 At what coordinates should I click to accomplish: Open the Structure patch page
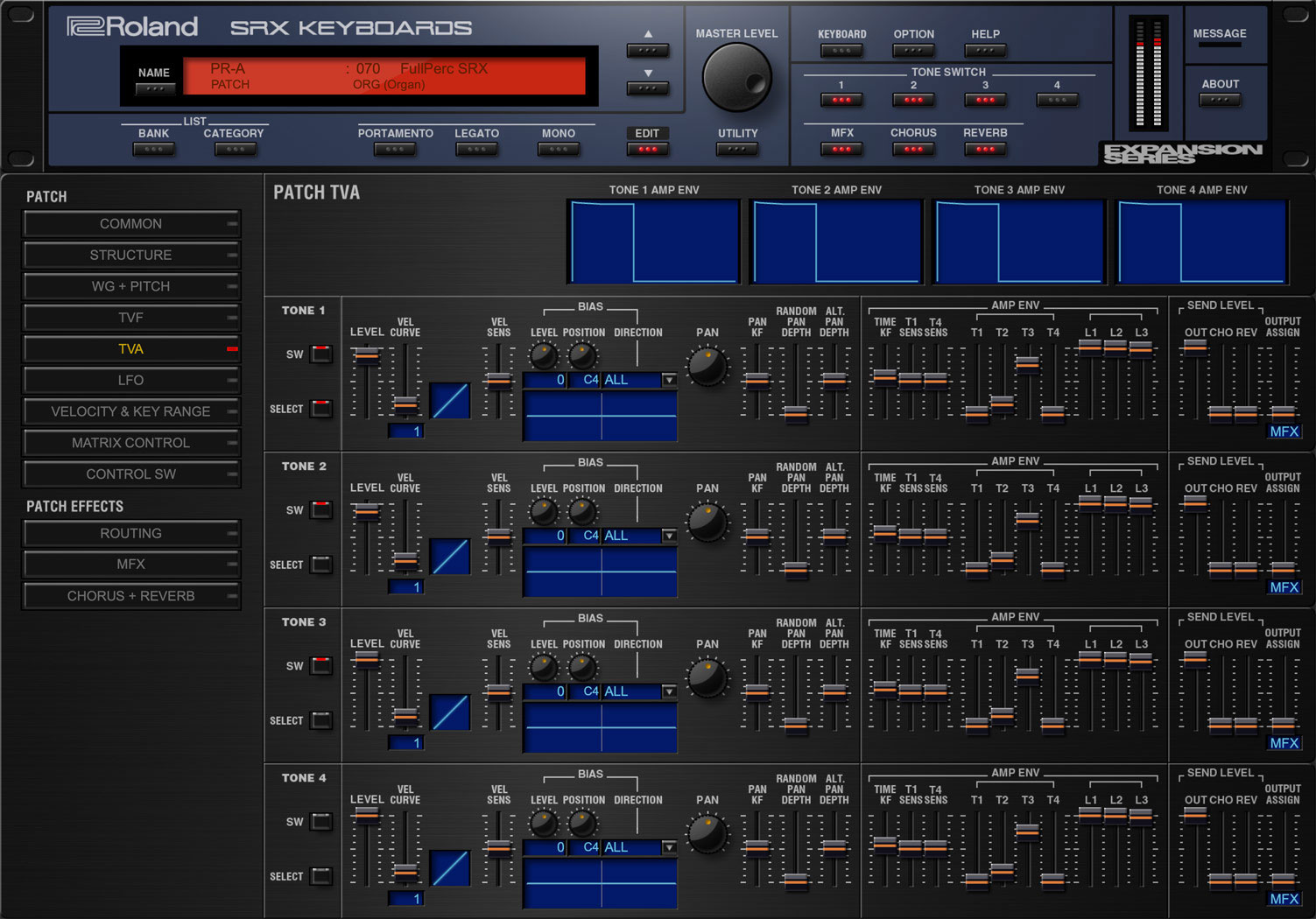pos(131,255)
